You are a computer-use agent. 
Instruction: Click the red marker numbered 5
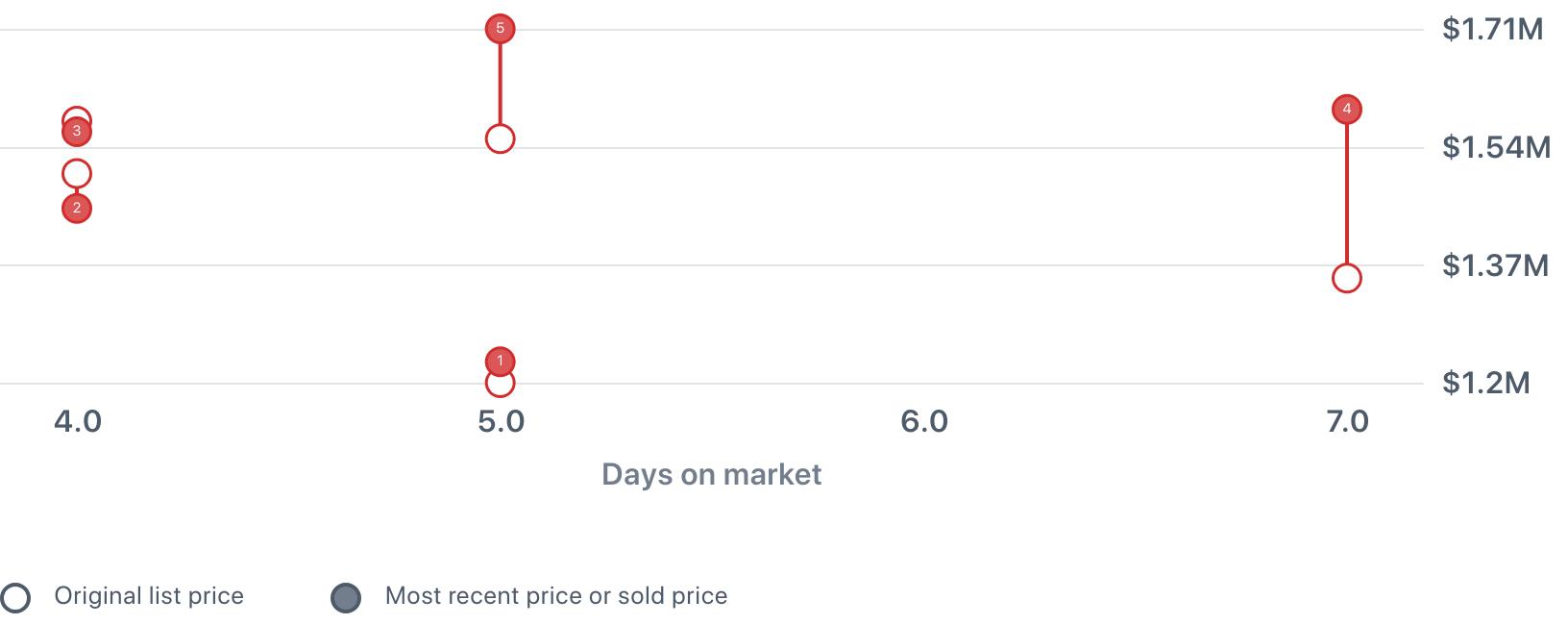click(500, 29)
